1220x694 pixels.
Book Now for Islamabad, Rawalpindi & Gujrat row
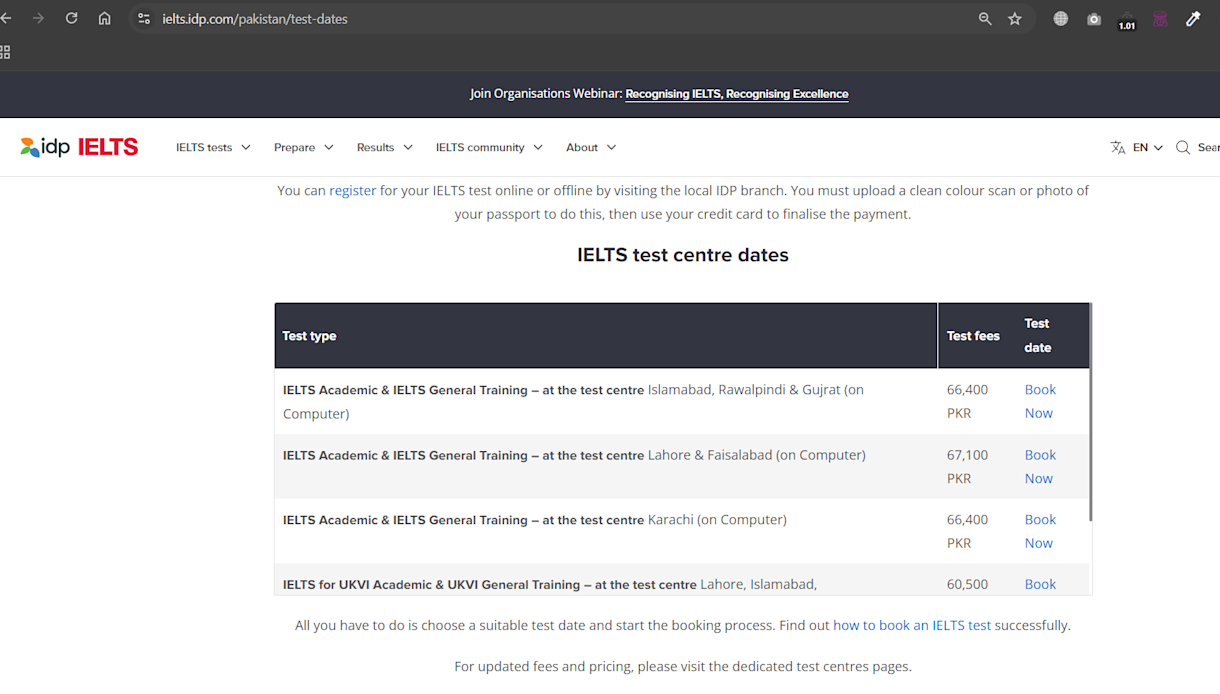click(1040, 401)
